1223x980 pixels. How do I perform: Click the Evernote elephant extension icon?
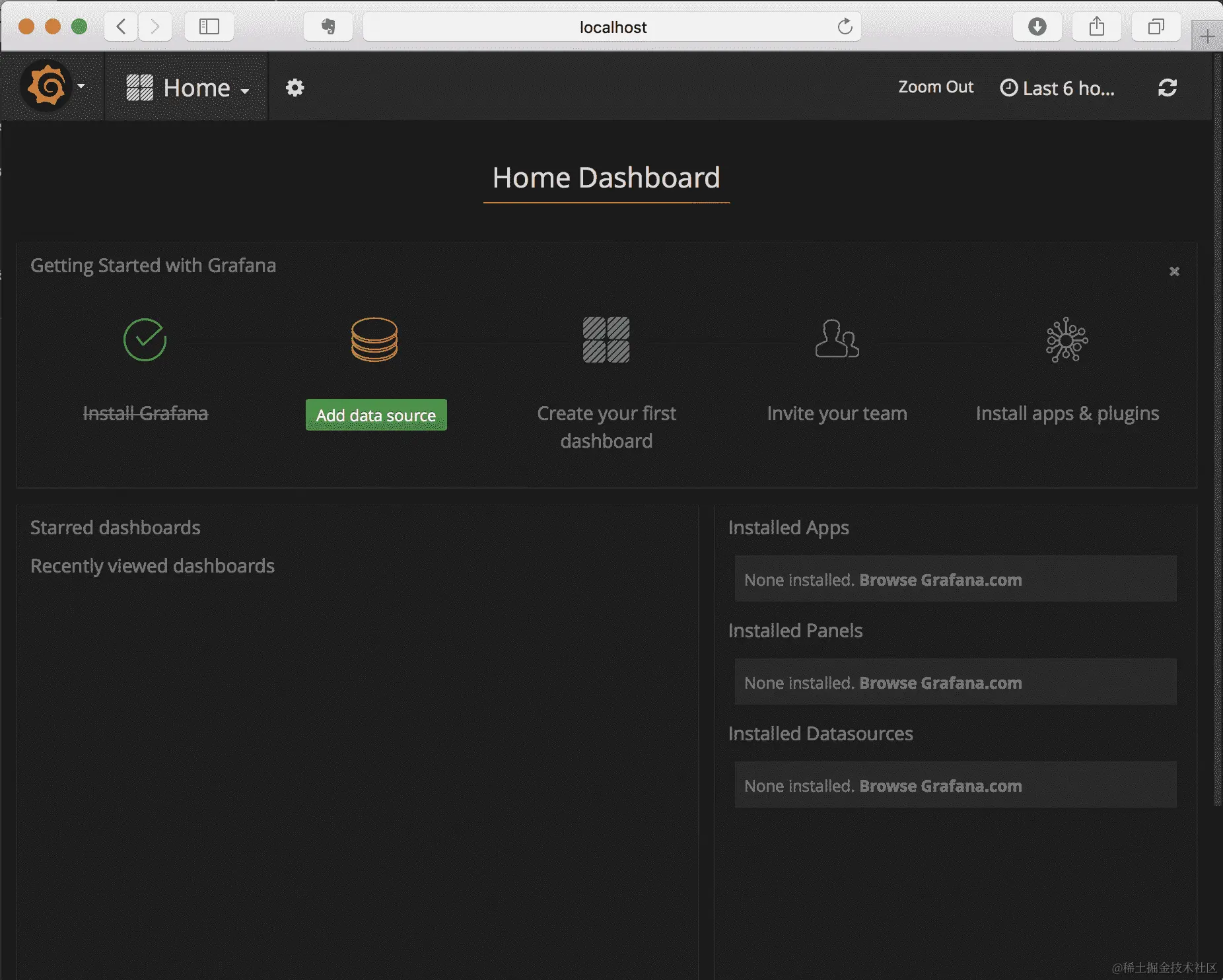(x=328, y=26)
